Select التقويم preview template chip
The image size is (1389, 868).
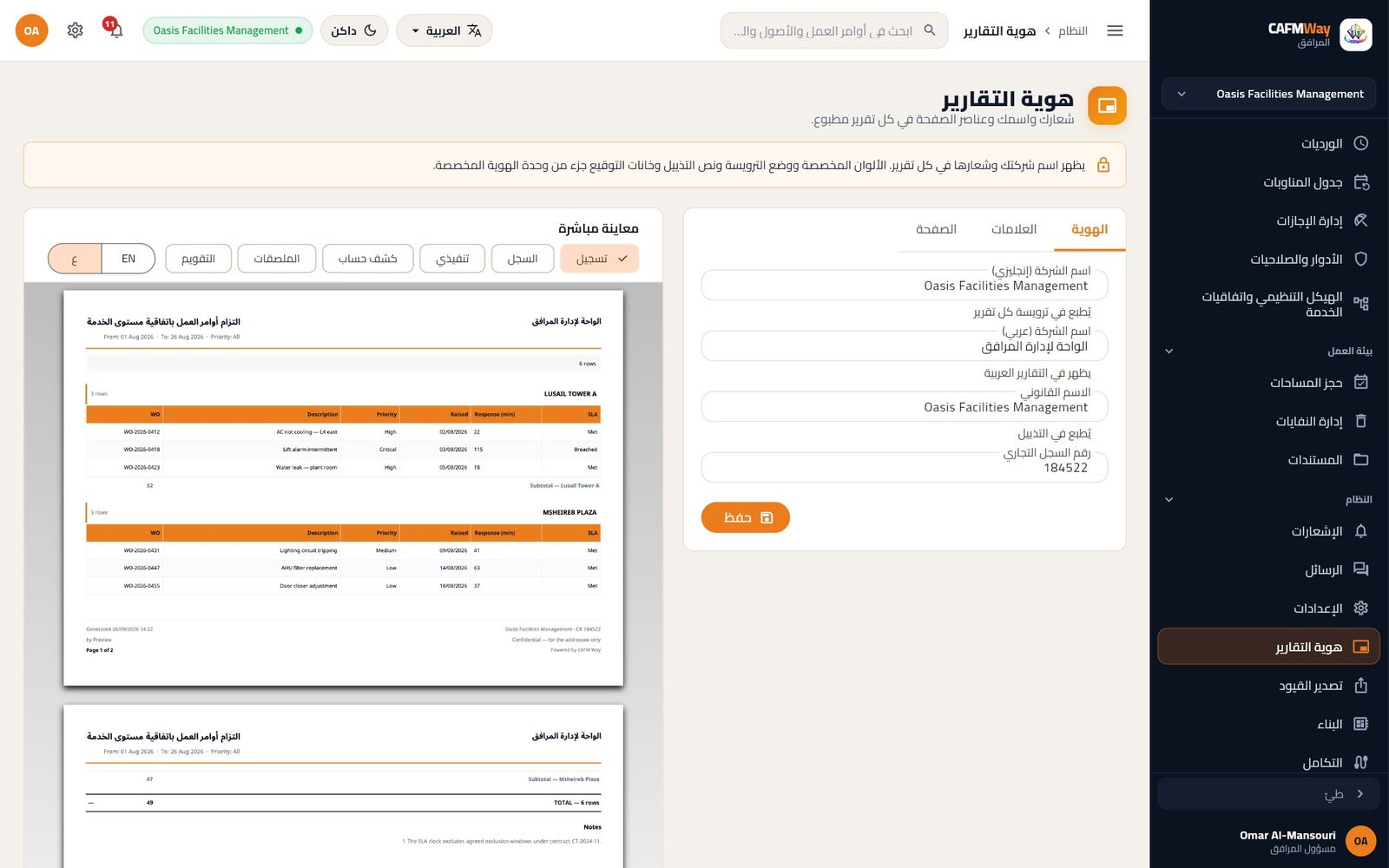[198, 259]
